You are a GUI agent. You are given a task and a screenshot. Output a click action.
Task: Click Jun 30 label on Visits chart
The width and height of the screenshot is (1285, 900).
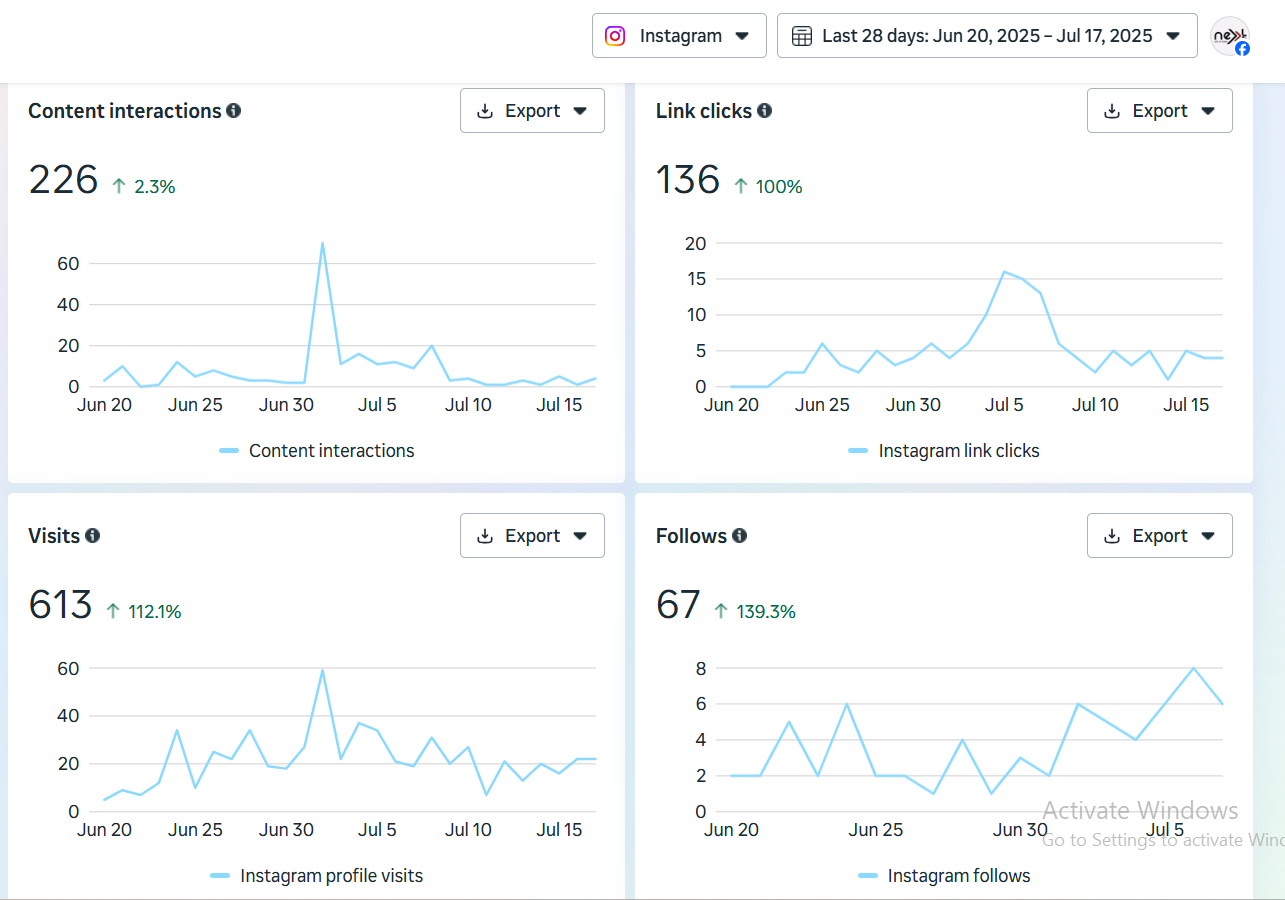pos(287,830)
